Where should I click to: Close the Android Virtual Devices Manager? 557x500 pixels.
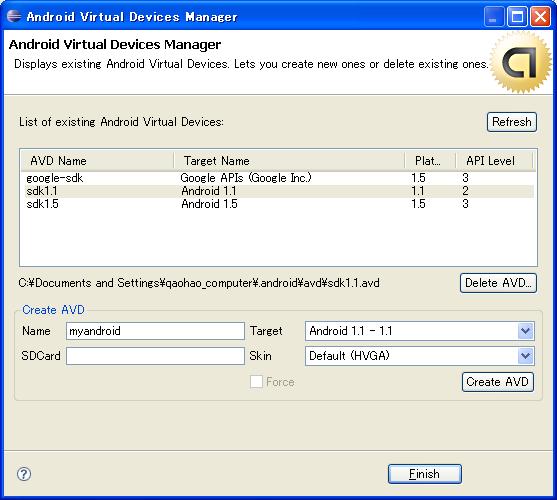pos(540,17)
